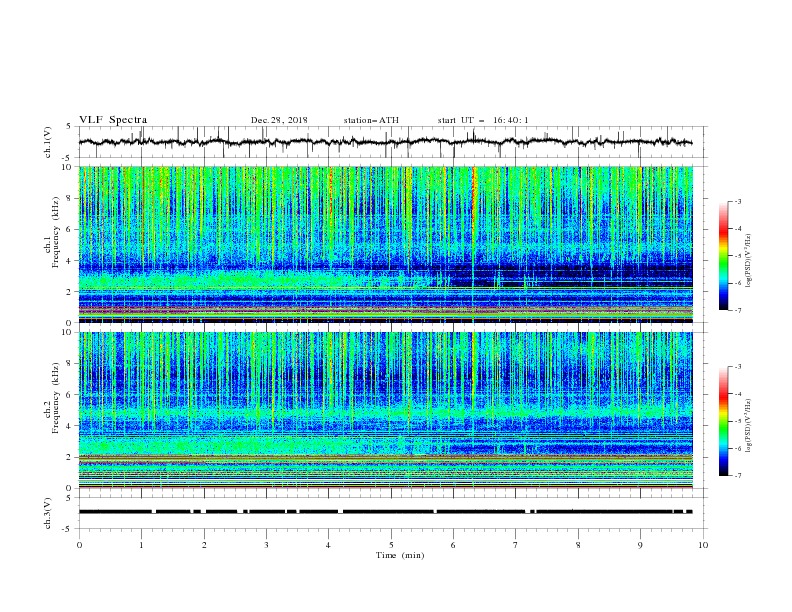Select the "start UT = 16:40: 1" text
This screenshot has height=612, width=792.
[483, 120]
